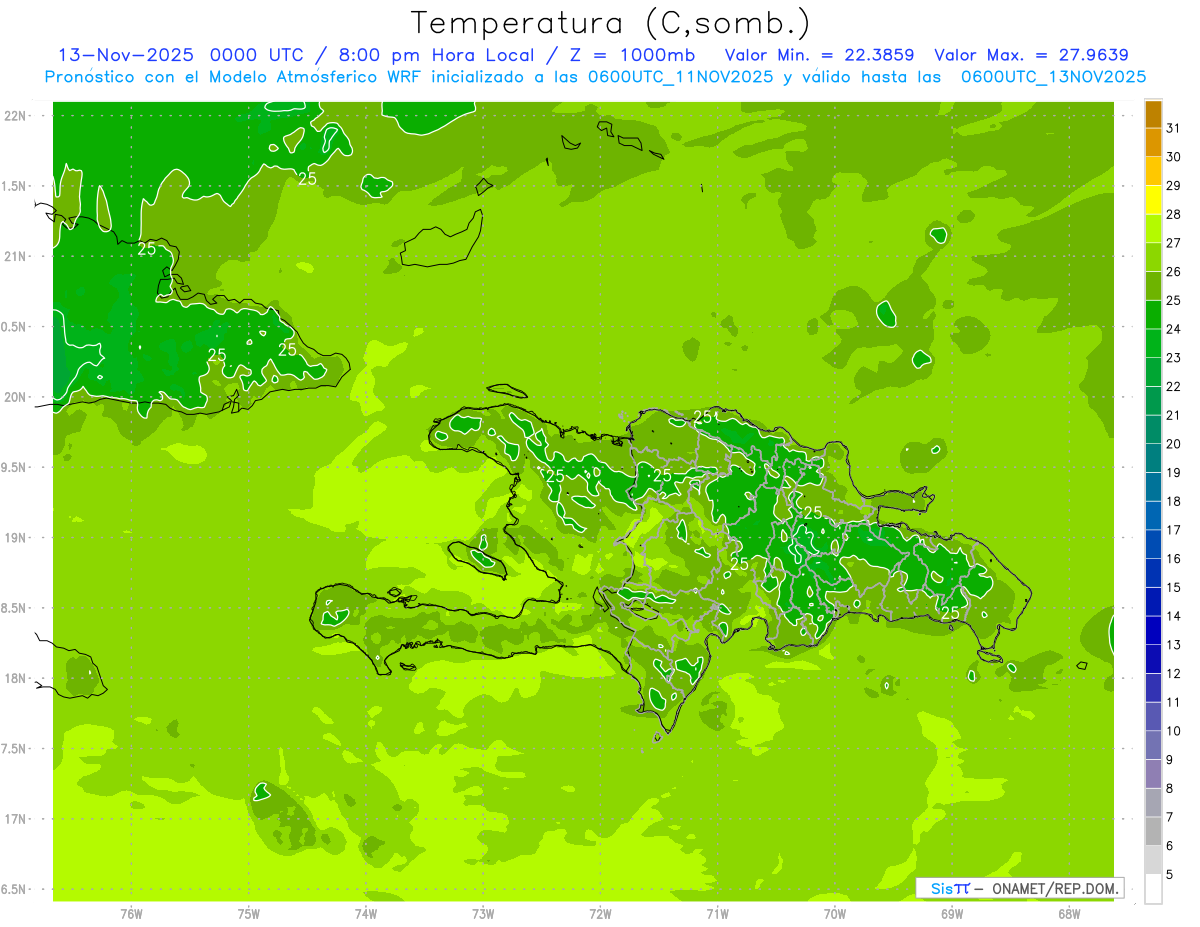Click the dark orange swatch above 31

(x=1153, y=114)
